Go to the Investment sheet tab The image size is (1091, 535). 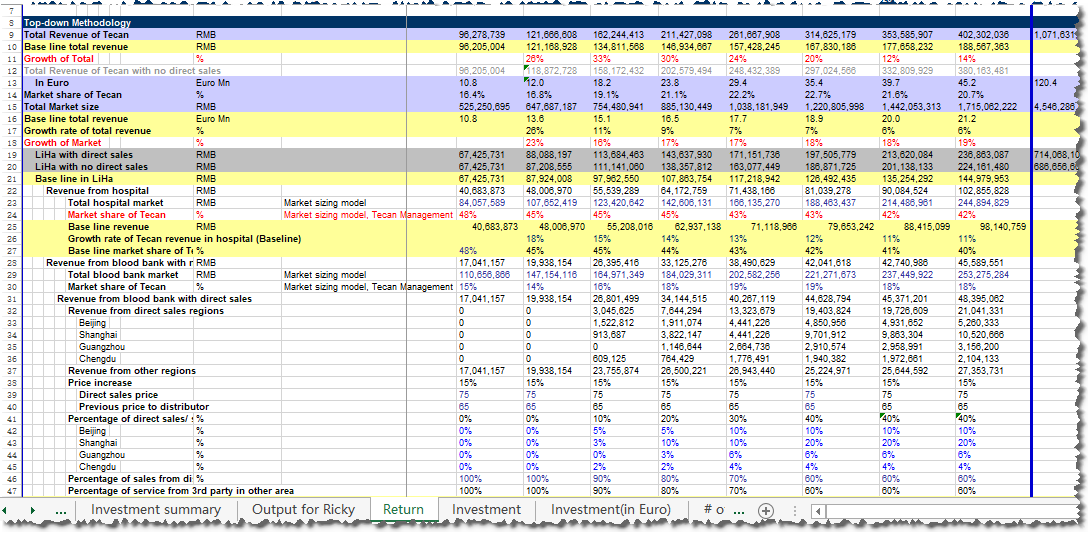coord(486,510)
